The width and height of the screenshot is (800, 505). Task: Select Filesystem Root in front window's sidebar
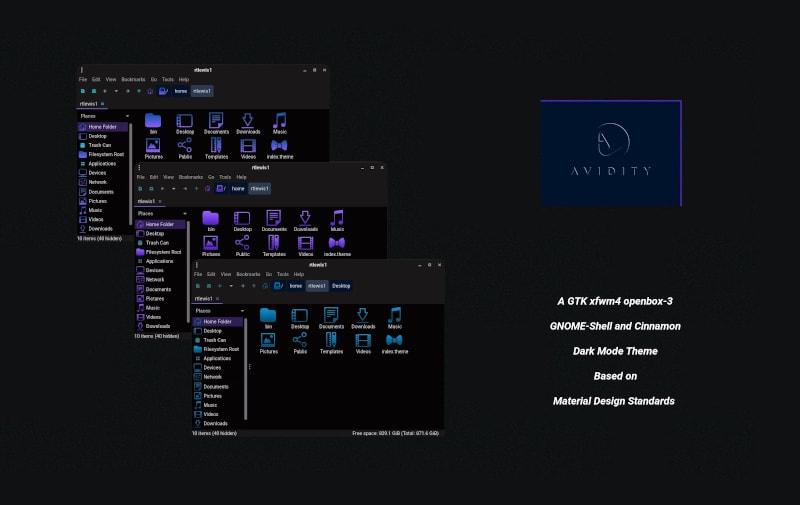221,349
